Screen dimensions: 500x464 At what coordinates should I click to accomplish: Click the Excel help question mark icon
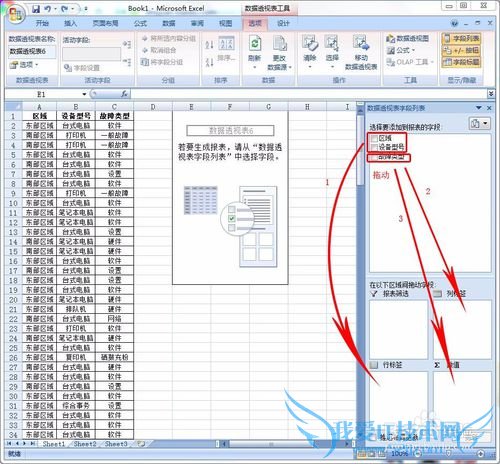coord(454,23)
